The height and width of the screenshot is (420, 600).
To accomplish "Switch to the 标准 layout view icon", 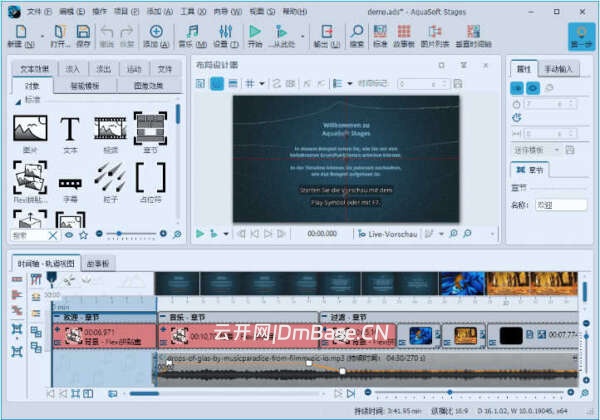I will pyautogui.click(x=380, y=36).
